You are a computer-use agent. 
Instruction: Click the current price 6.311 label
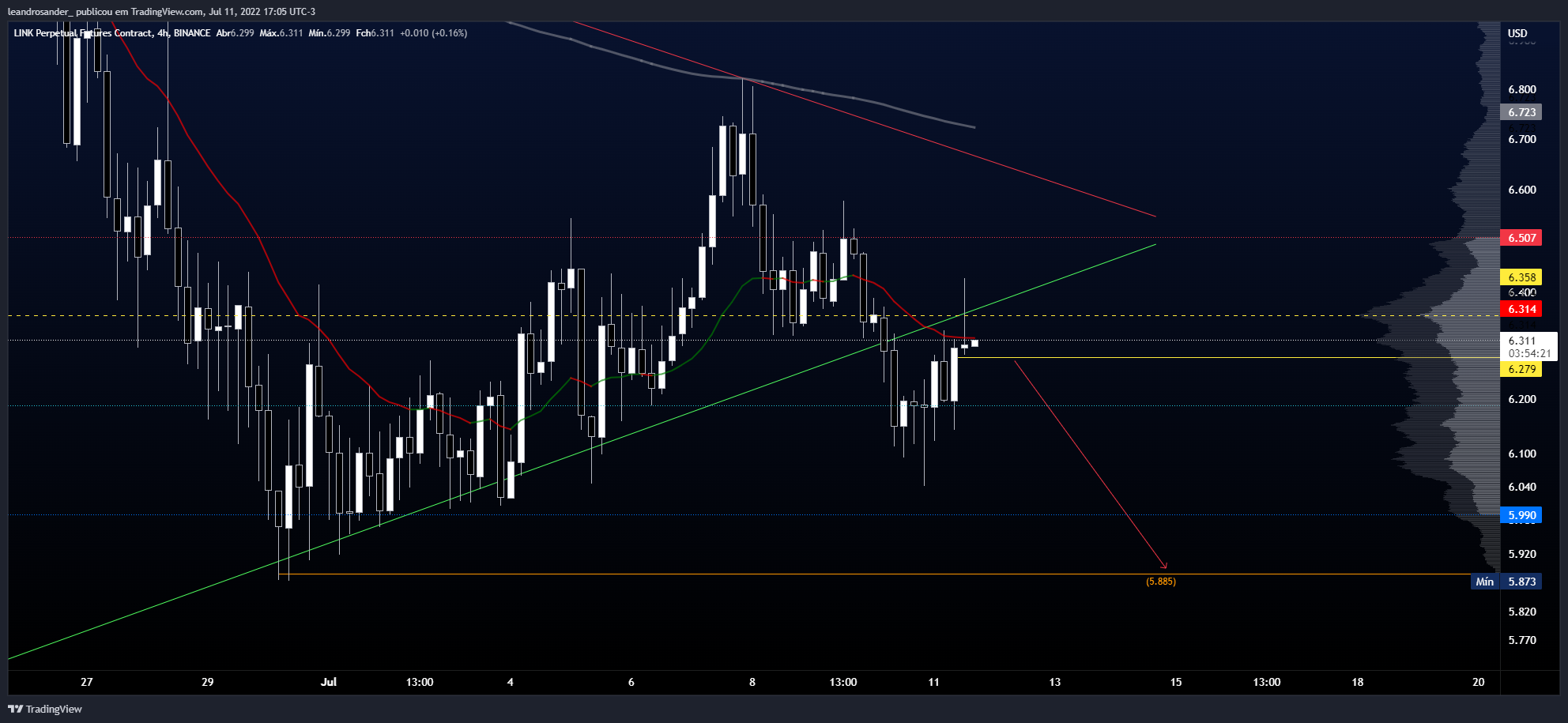click(1521, 341)
